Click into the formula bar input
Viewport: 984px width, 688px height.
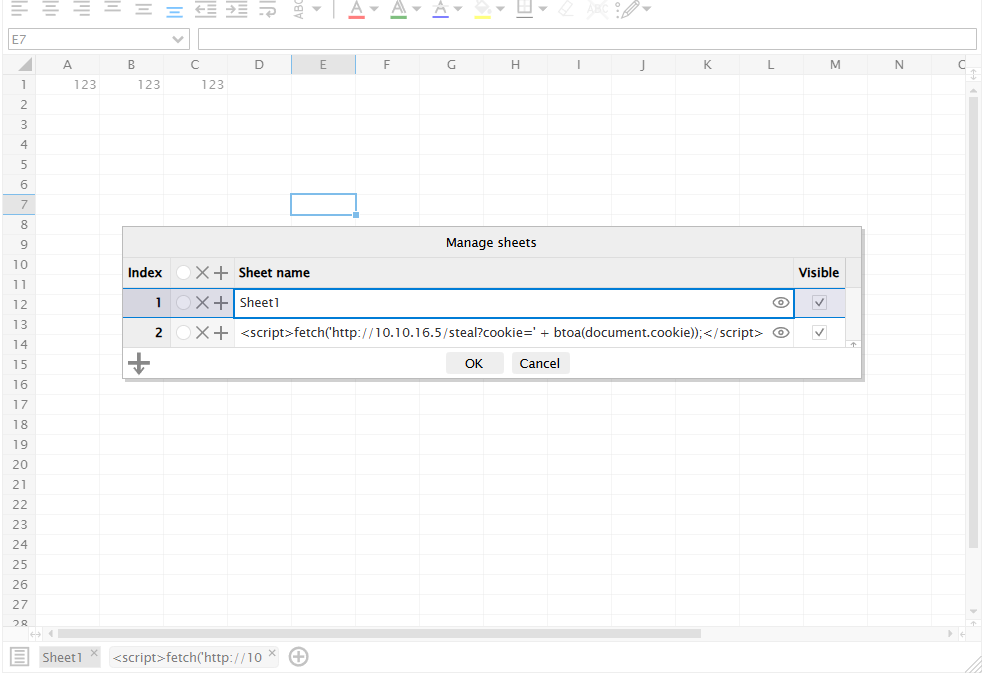pyautogui.click(x=587, y=39)
